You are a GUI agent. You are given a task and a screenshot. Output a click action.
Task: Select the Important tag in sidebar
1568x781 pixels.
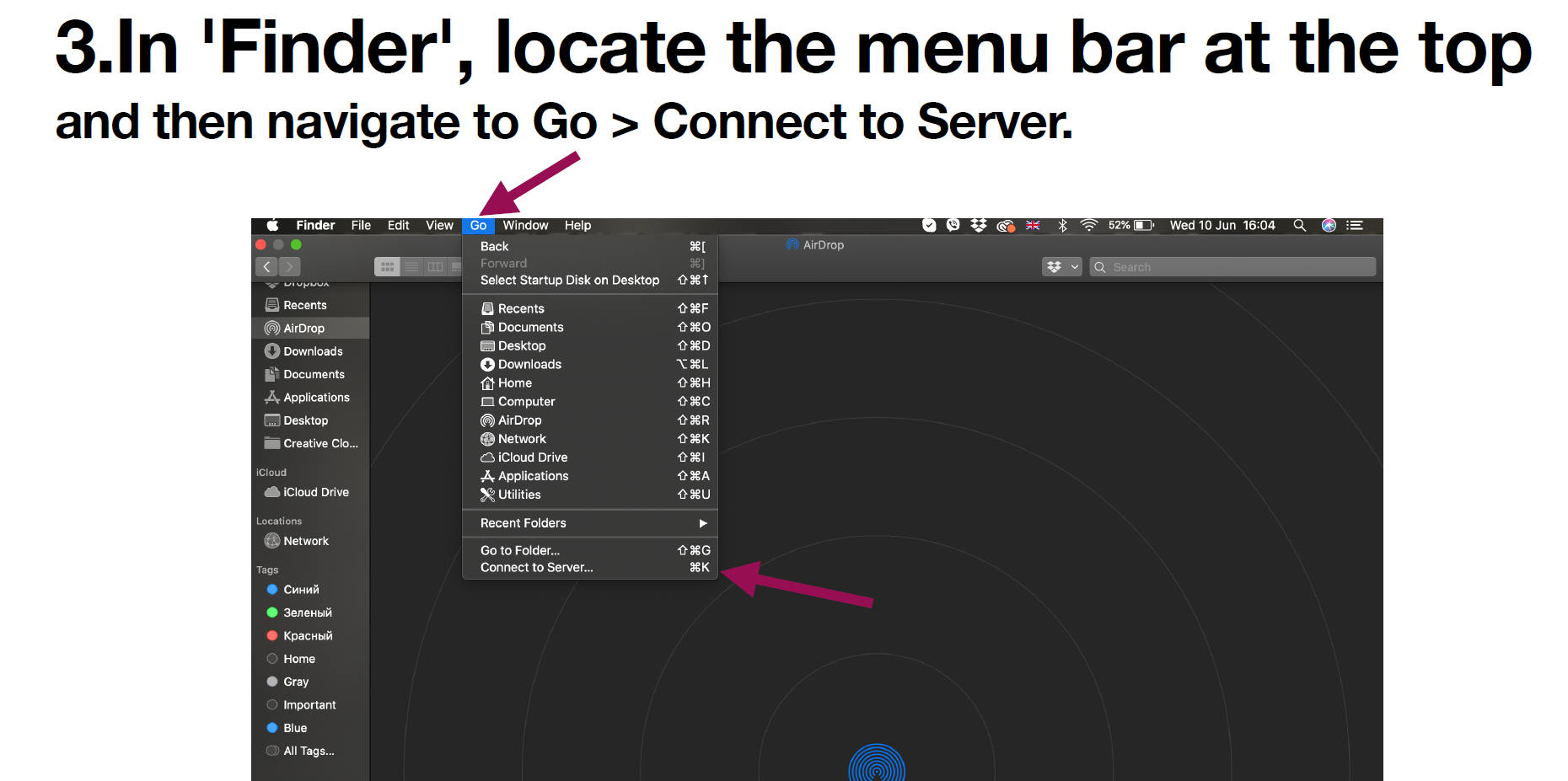point(310,704)
